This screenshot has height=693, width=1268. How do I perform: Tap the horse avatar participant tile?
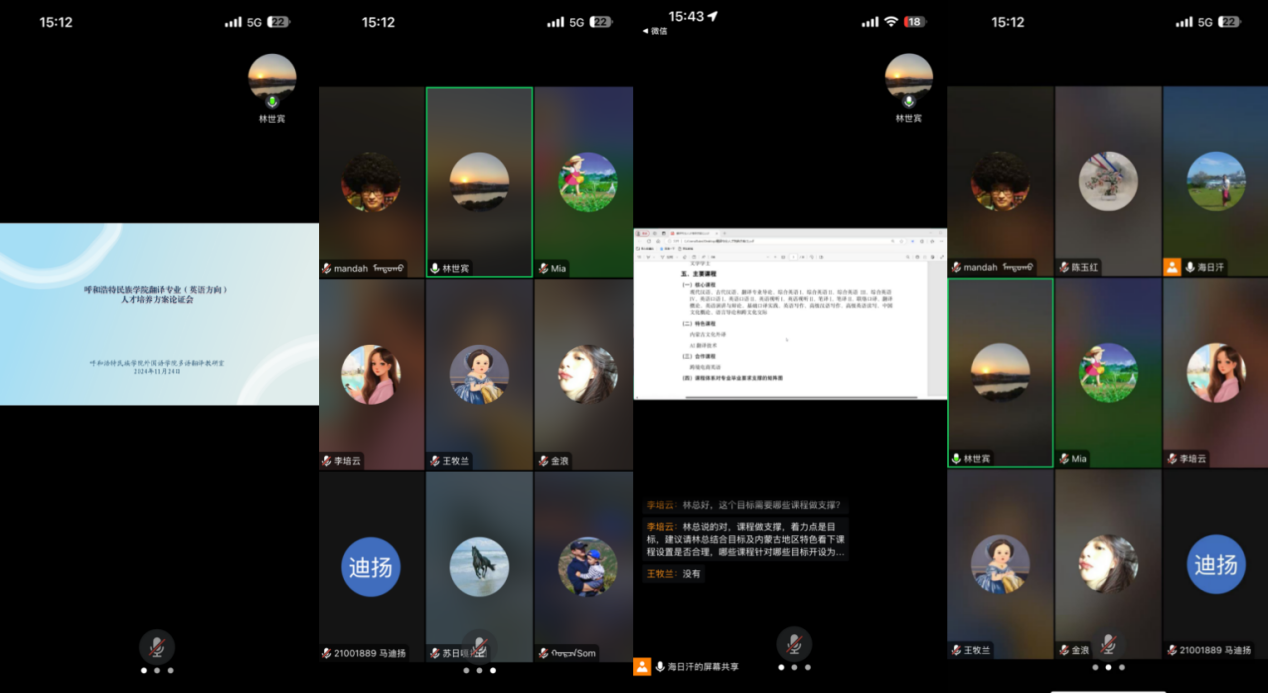(x=479, y=565)
